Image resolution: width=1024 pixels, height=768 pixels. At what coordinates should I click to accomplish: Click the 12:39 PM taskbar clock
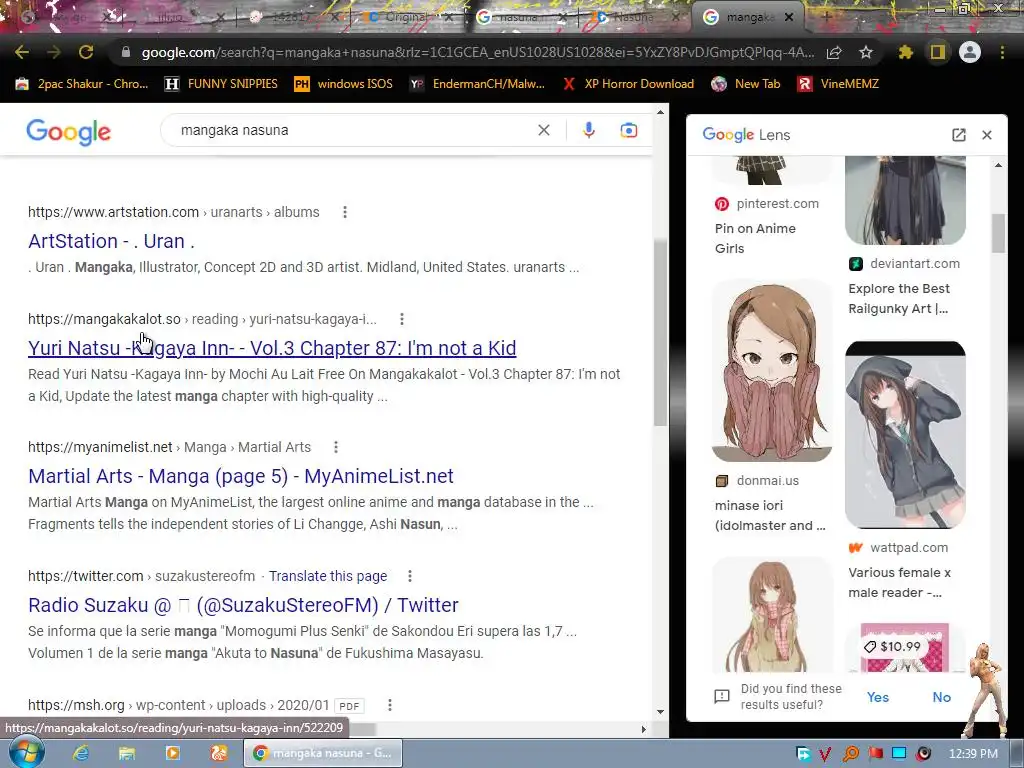click(x=973, y=754)
